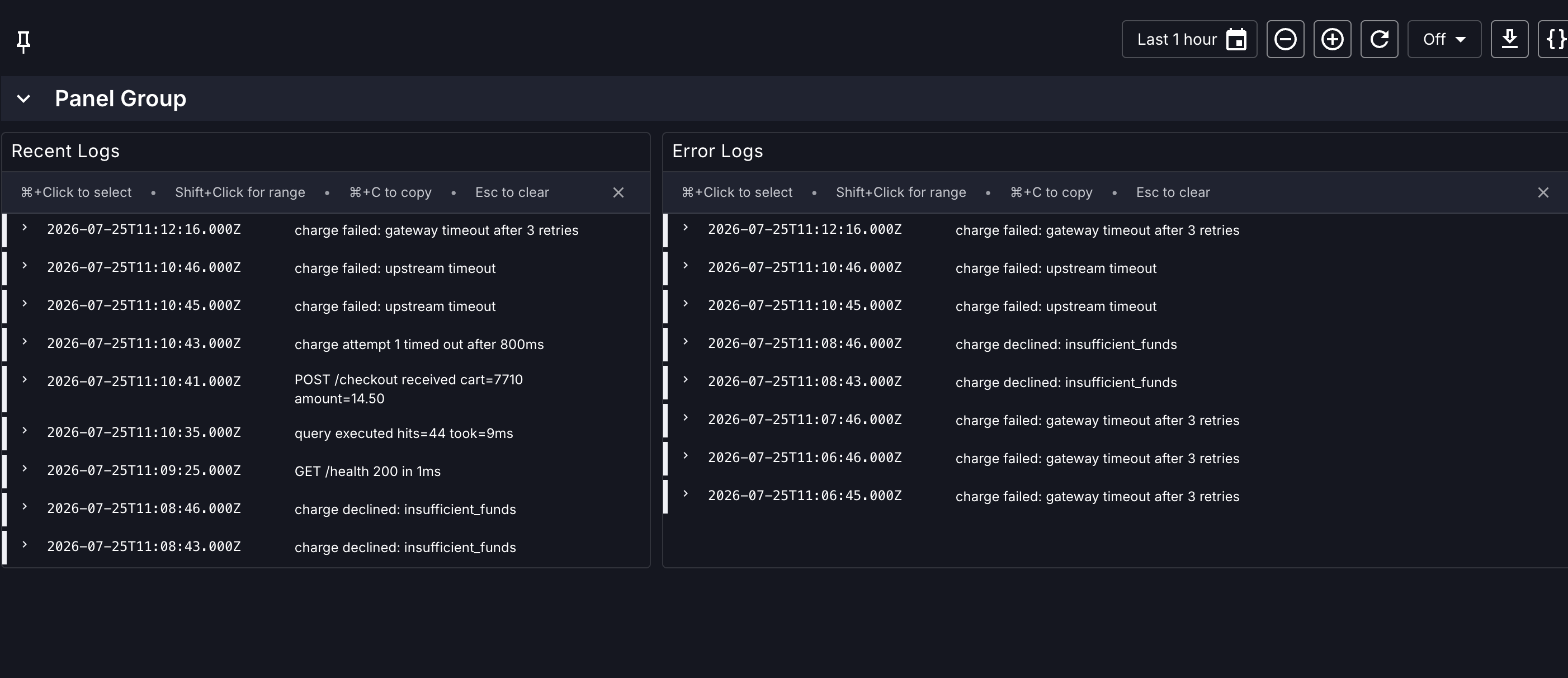Click 'charge attempt 1 timed out after 800ms' message
Image resolution: width=1568 pixels, height=678 pixels.
pos(419,345)
